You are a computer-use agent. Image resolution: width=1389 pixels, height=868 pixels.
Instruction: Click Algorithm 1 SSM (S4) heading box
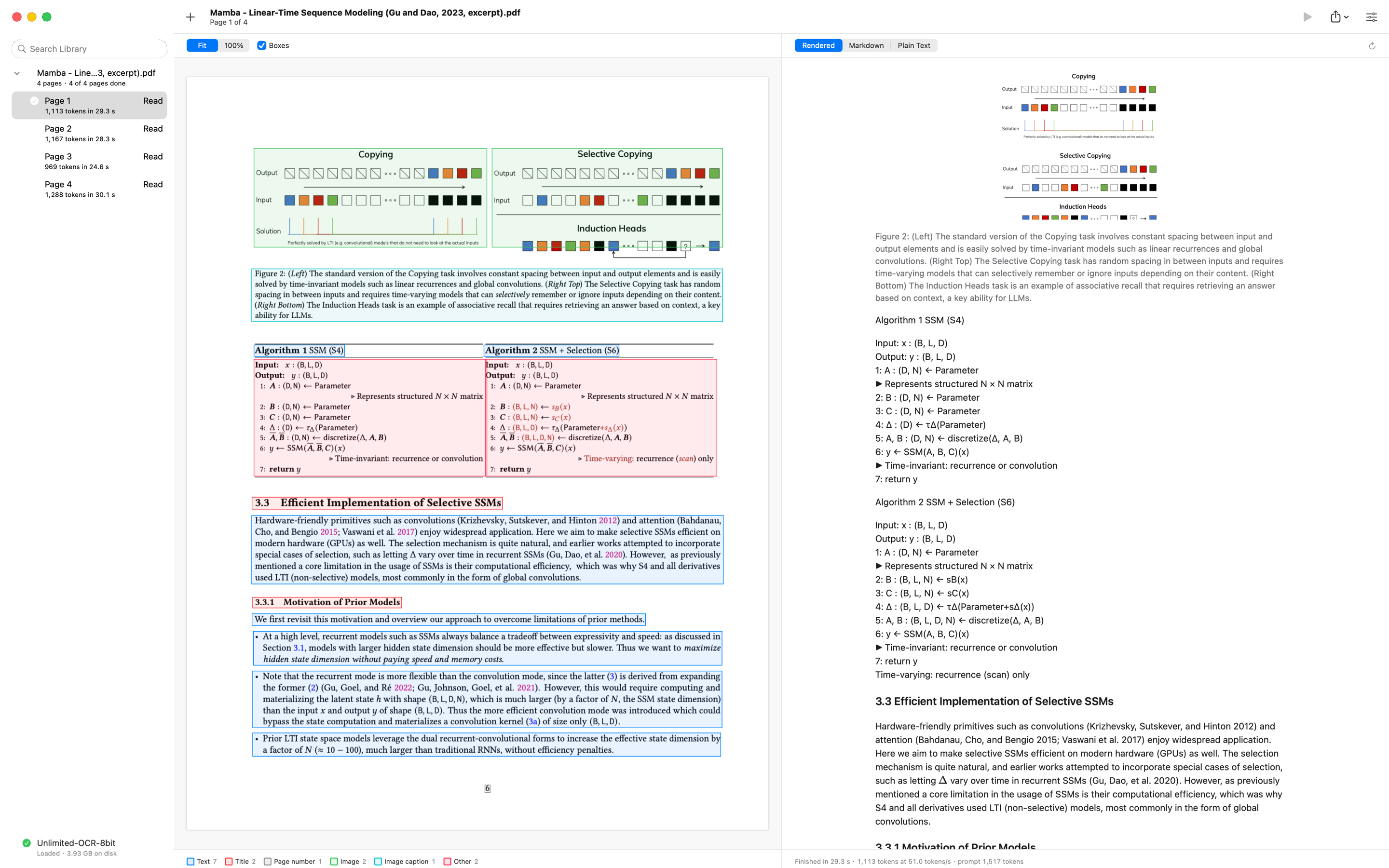tap(300, 350)
